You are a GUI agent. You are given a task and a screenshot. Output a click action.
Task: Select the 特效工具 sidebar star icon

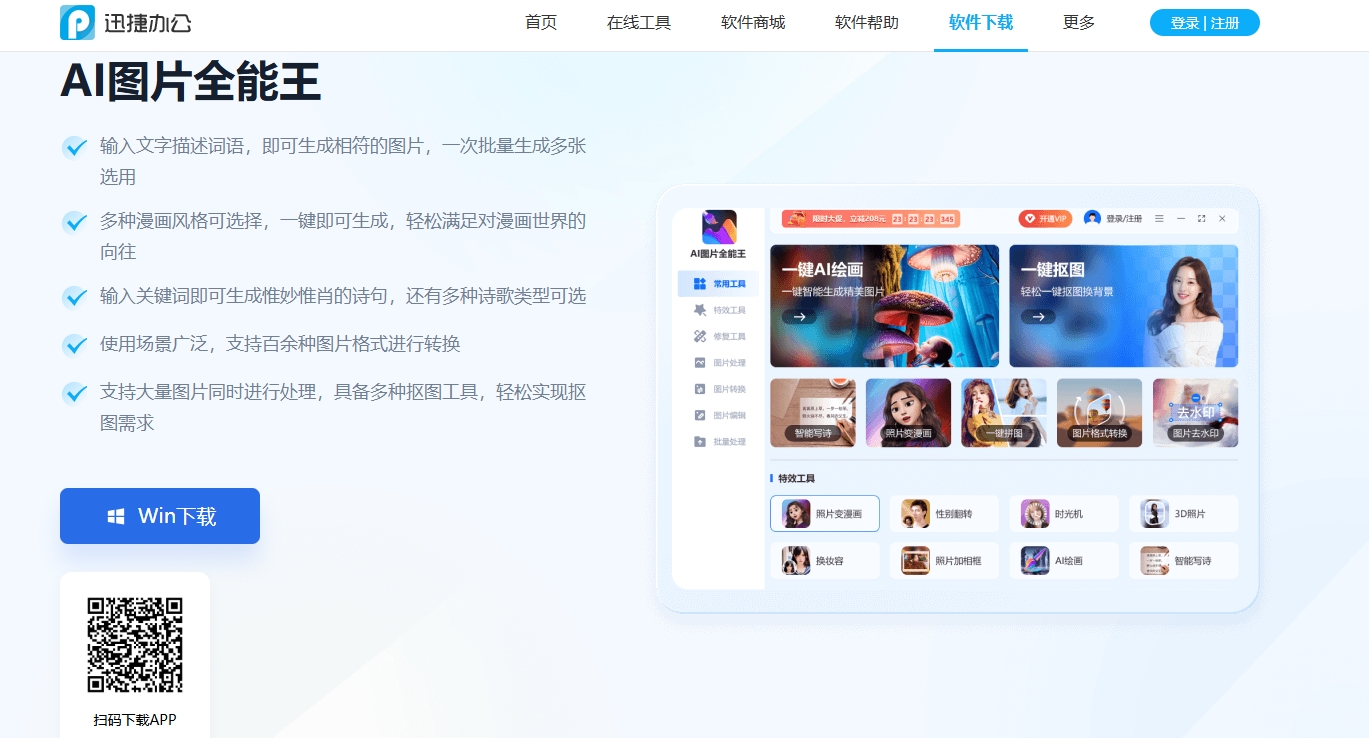700,310
